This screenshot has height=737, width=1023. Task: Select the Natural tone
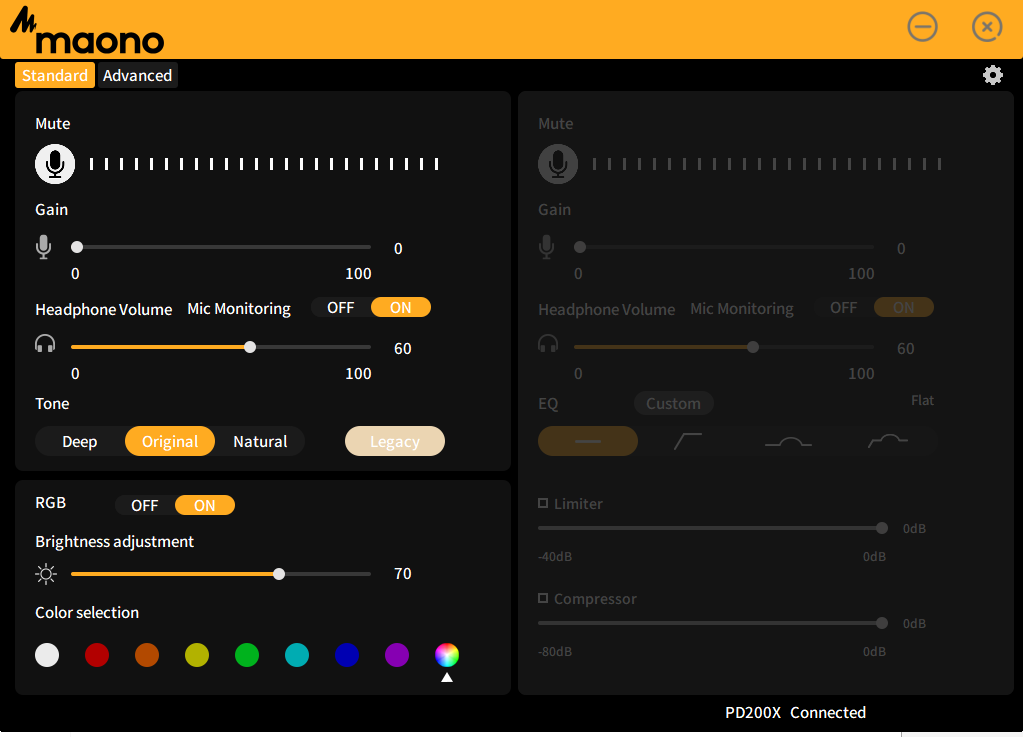(x=260, y=442)
